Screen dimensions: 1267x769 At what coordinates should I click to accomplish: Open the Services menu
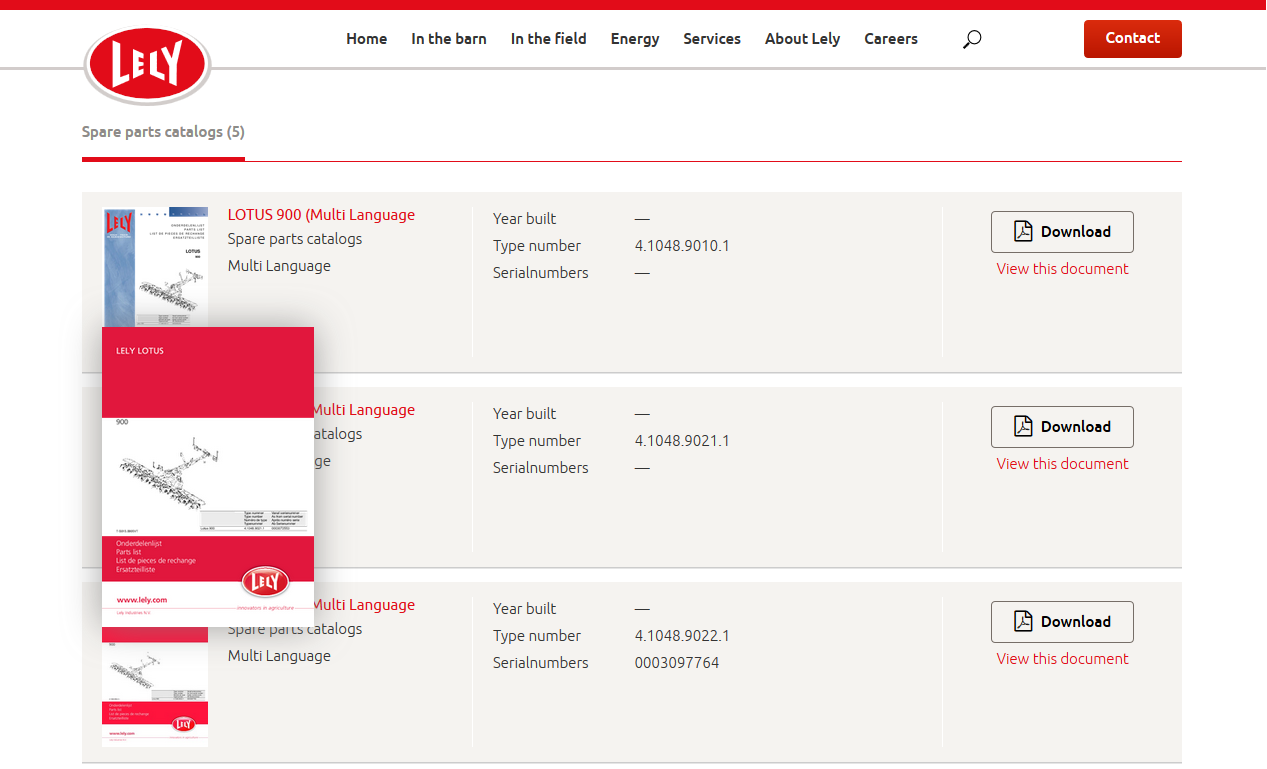pyautogui.click(x=712, y=39)
